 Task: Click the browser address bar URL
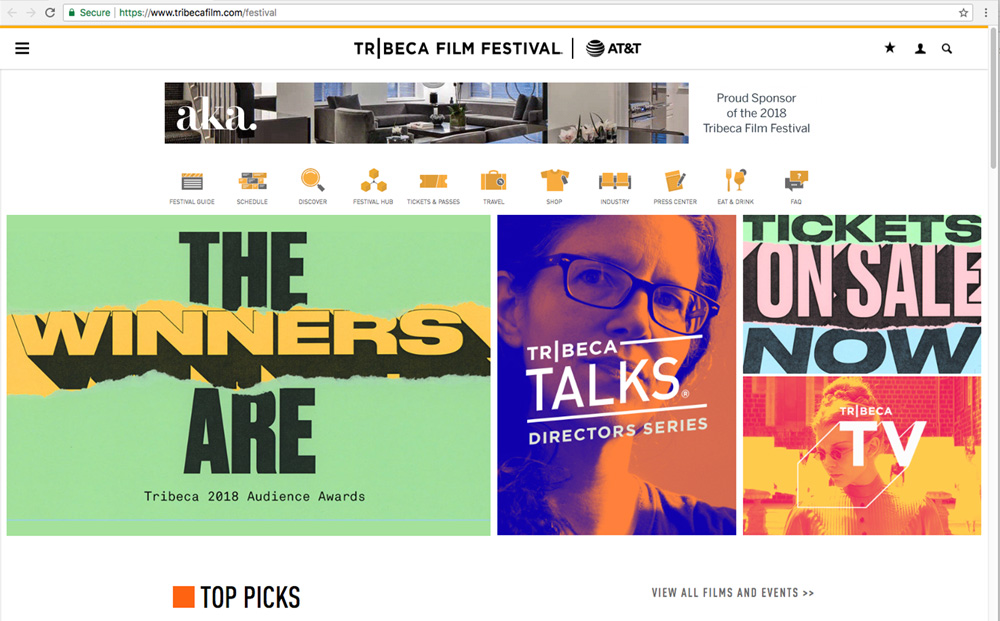[x=198, y=12]
